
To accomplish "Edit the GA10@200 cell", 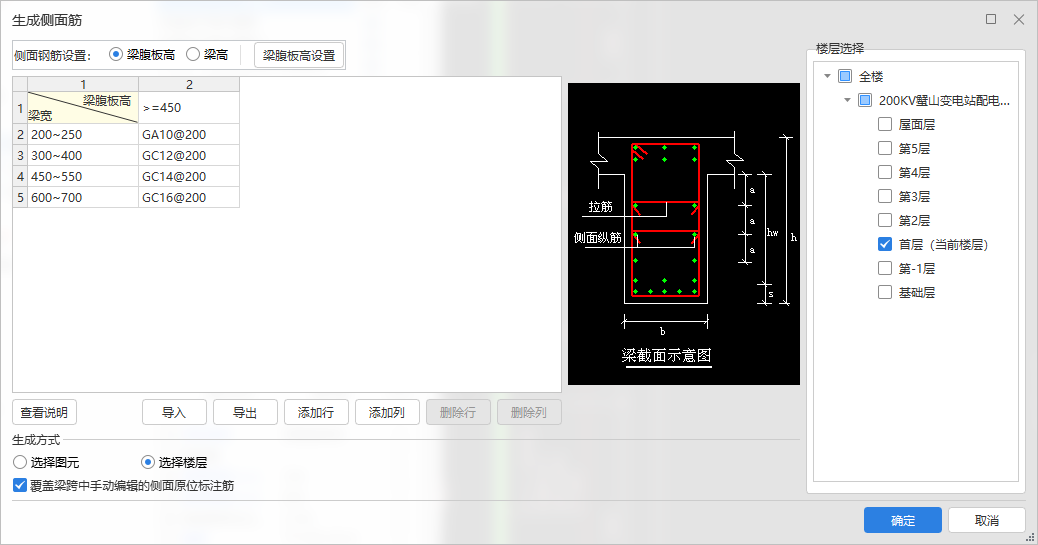I will coord(189,134).
